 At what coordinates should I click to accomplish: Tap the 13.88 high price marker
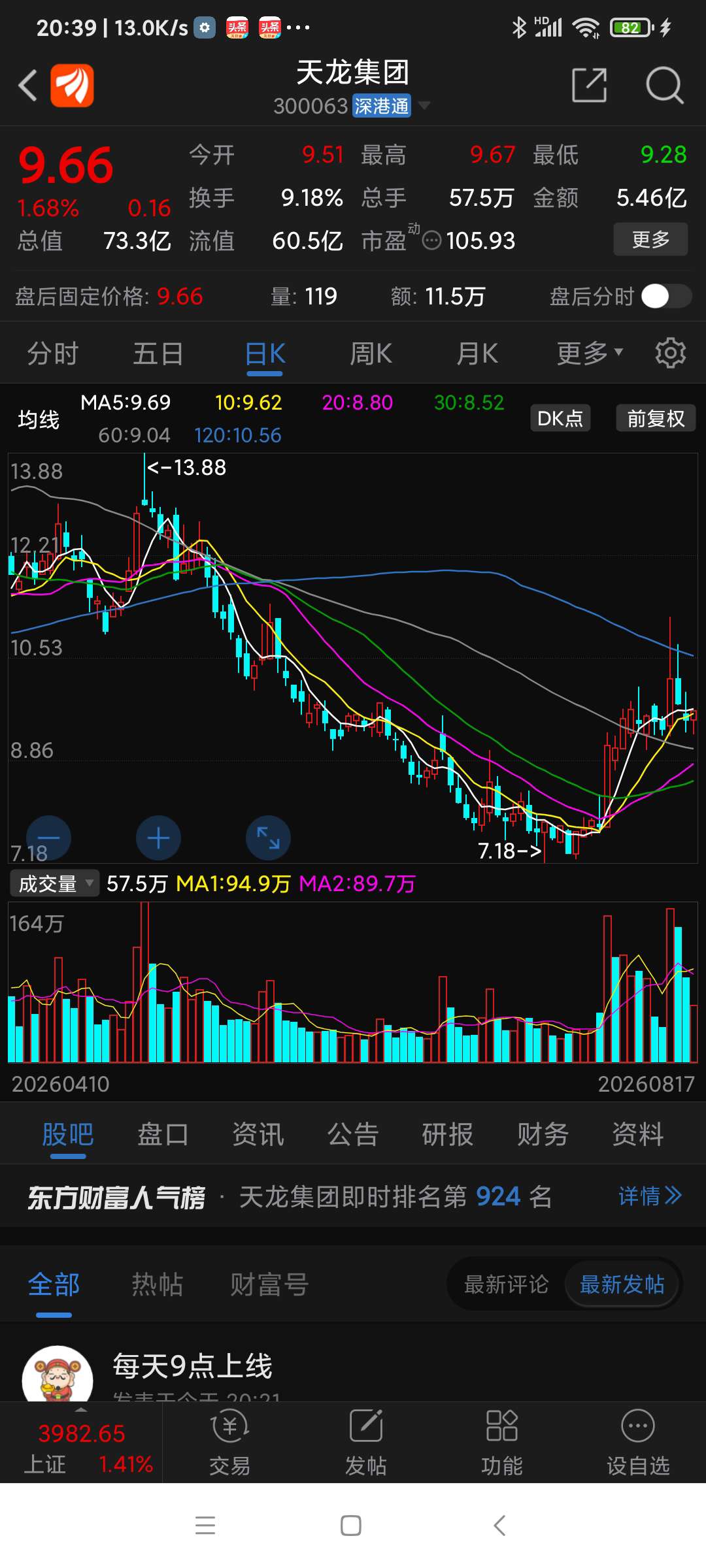coord(186,468)
